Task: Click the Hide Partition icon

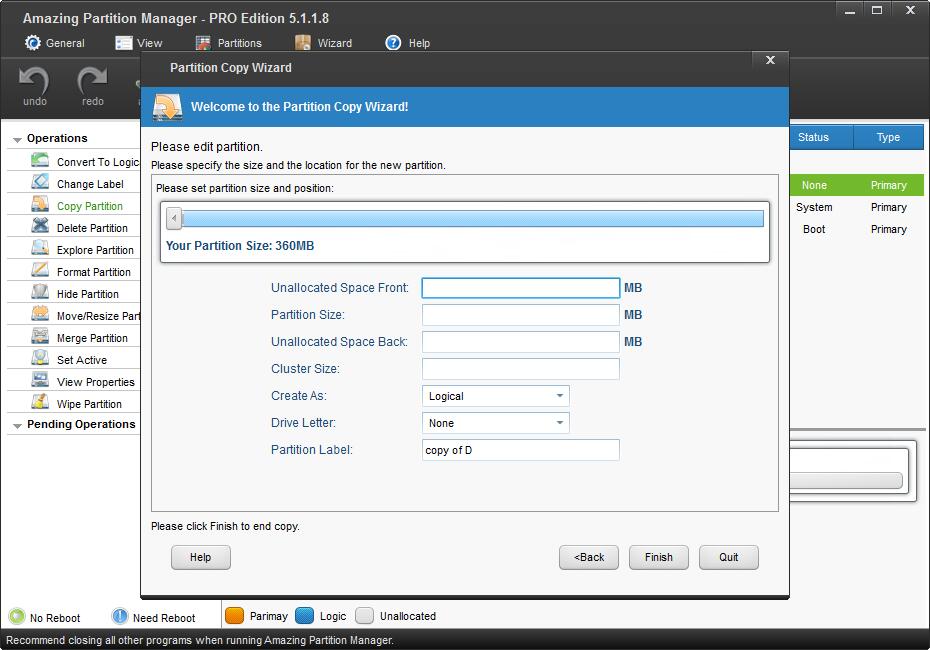Action: [40, 292]
